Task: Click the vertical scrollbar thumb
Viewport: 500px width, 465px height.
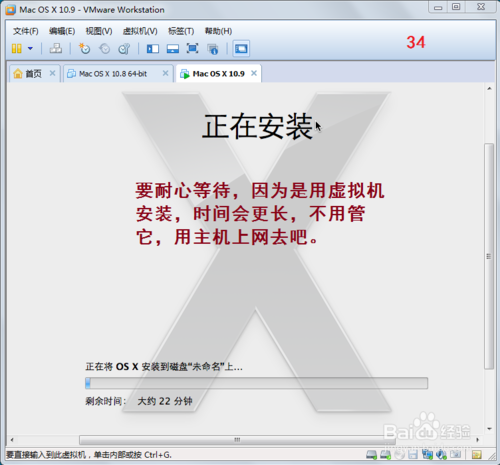Action: click(x=489, y=256)
